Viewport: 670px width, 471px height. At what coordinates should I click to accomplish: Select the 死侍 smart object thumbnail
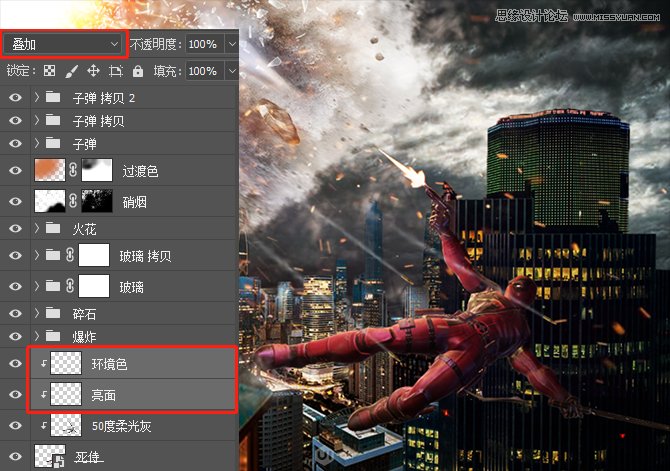pos(50,456)
